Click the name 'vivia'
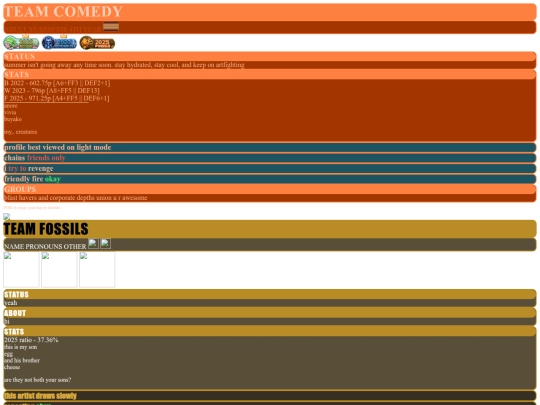 10,112
